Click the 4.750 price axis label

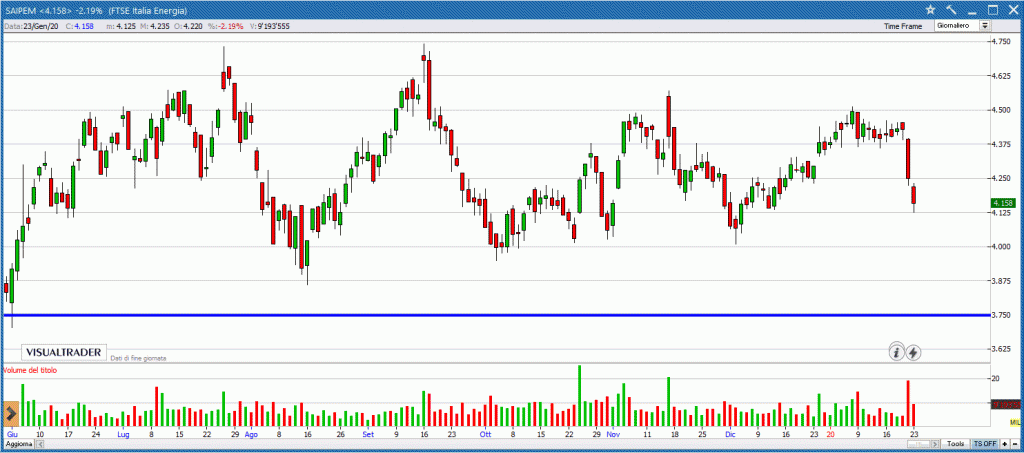coord(1002,41)
